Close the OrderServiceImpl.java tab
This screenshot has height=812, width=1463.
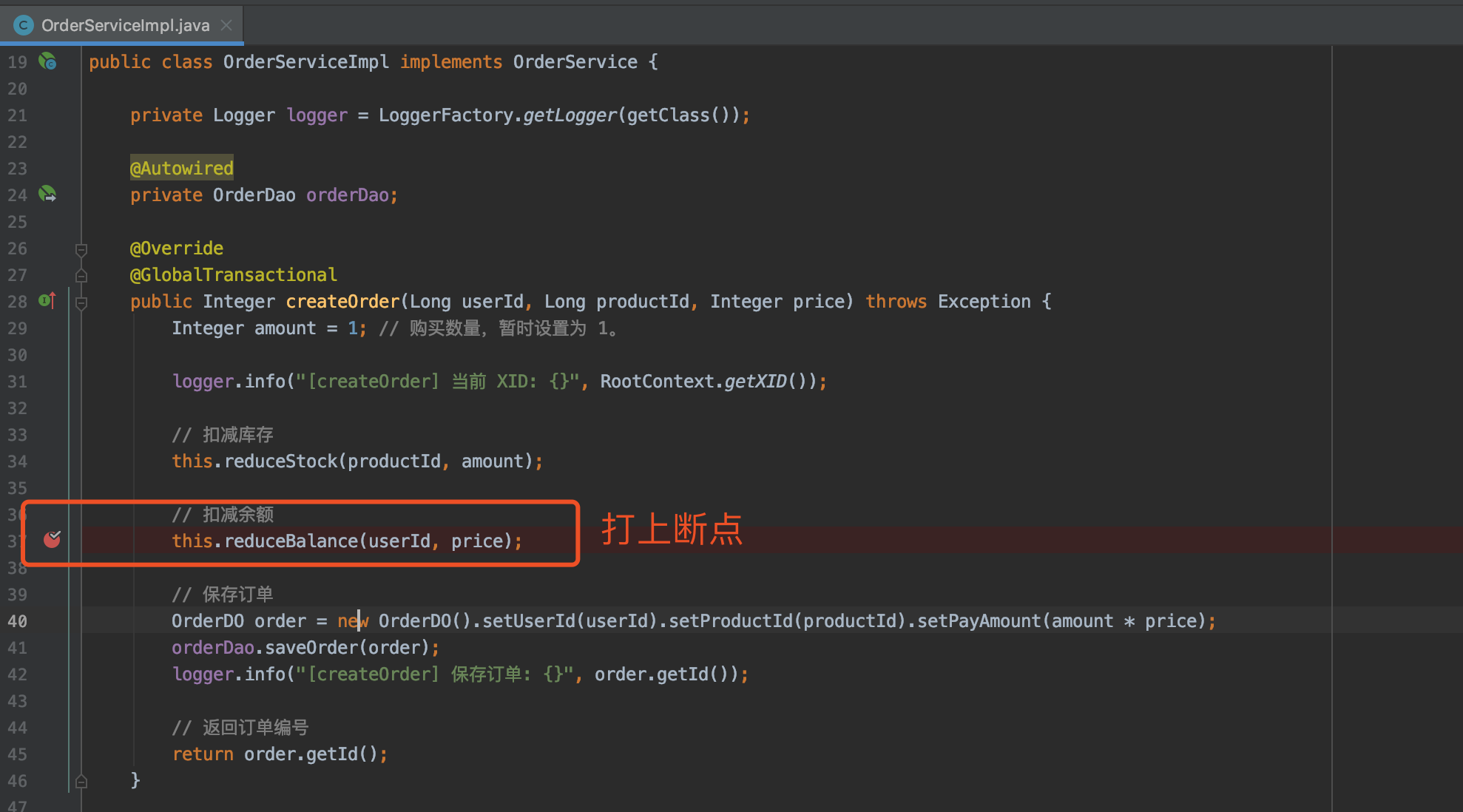226,25
